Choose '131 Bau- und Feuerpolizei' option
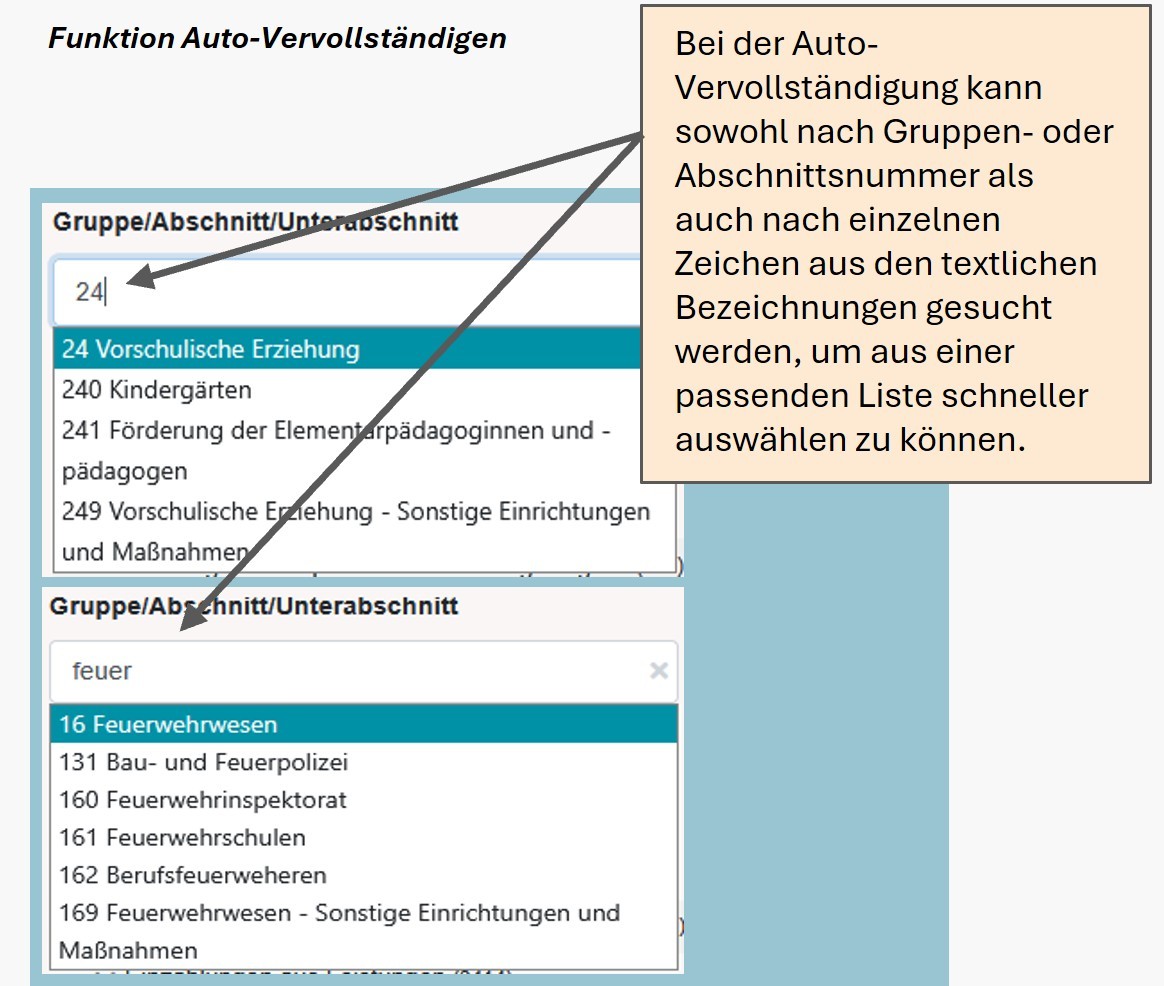1164x986 pixels. [x=203, y=762]
